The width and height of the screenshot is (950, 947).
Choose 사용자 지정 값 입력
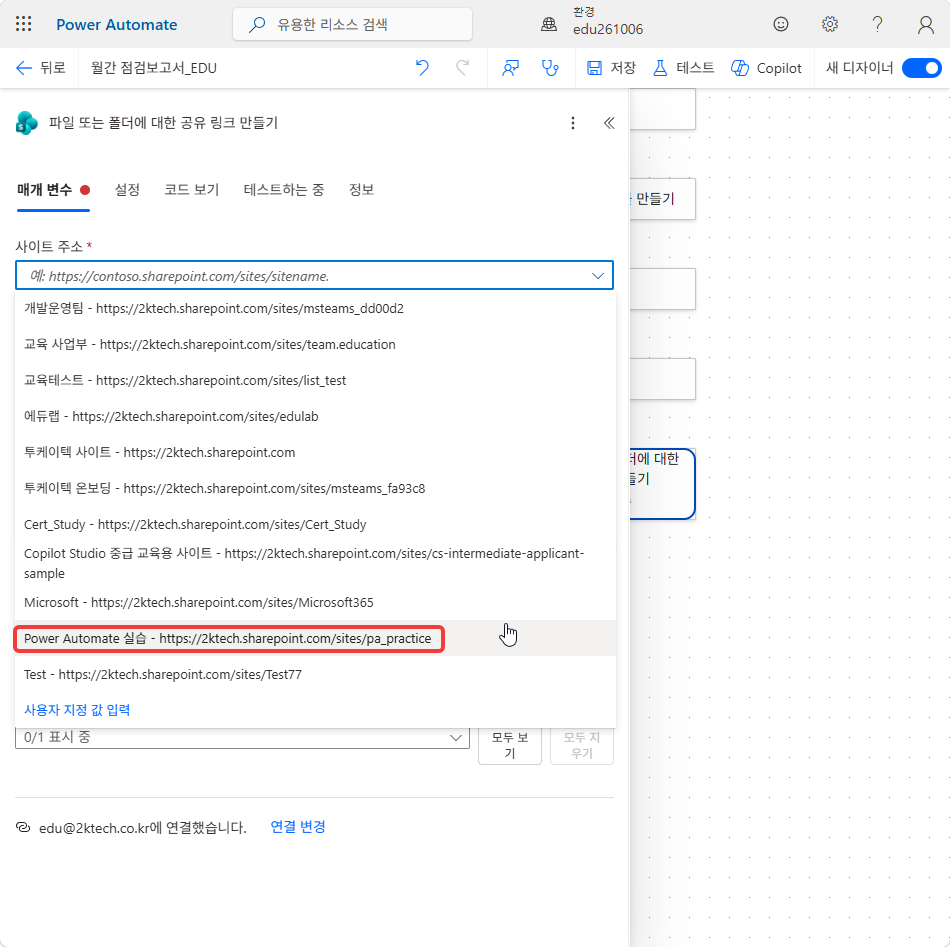tap(77, 710)
